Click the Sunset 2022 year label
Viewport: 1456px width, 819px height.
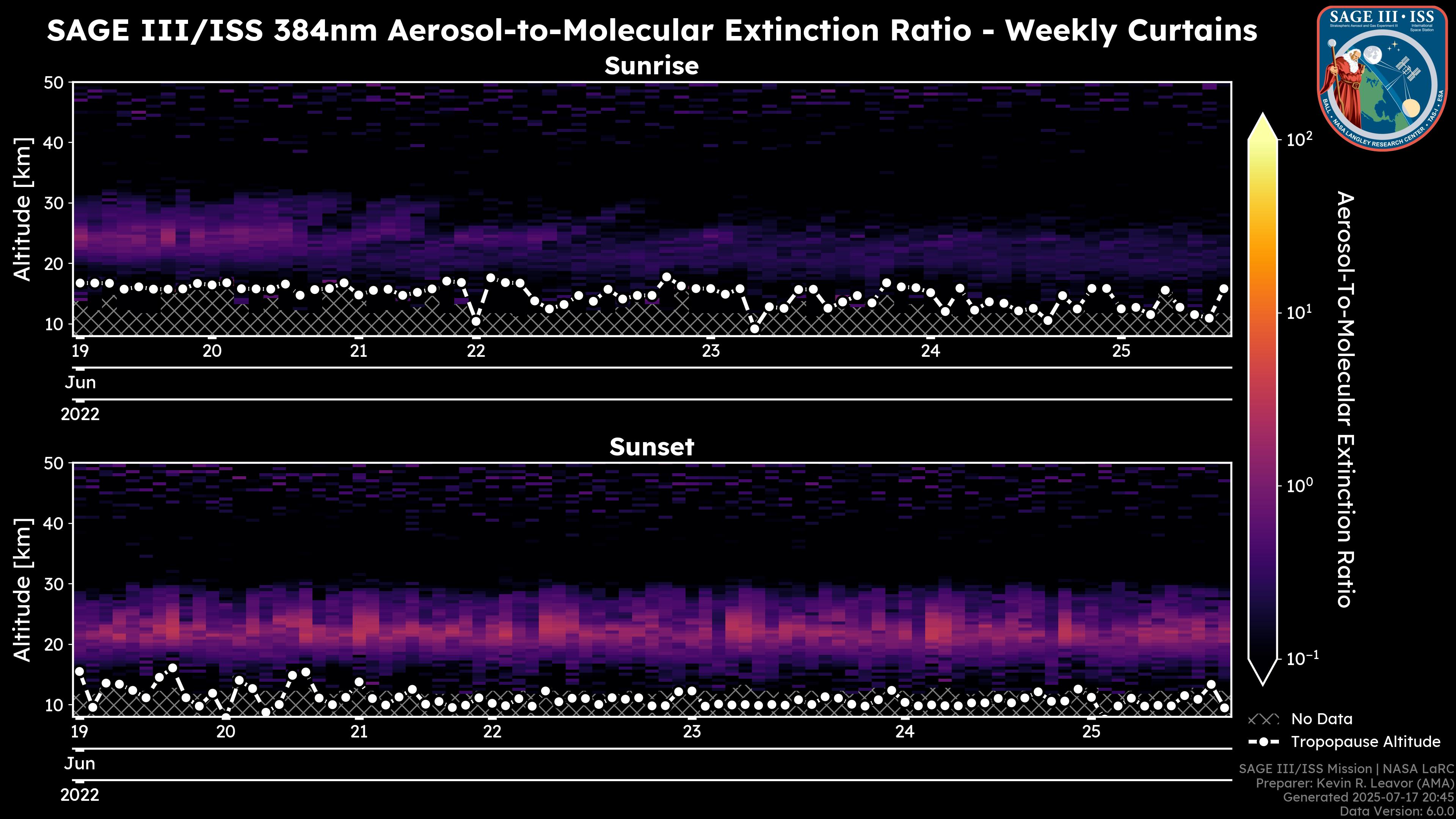(80, 795)
